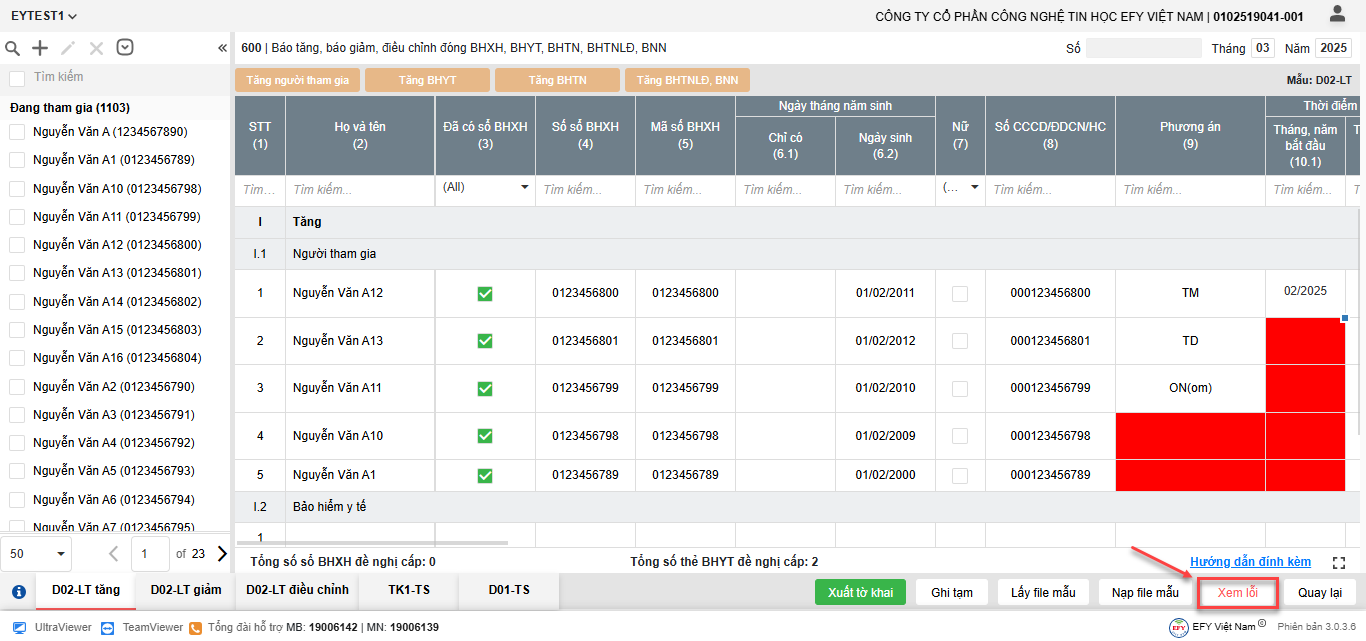Image resolution: width=1366 pixels, height=641 pixels.
Task: Open the user account profile icon
Action: coord(1337,14)
